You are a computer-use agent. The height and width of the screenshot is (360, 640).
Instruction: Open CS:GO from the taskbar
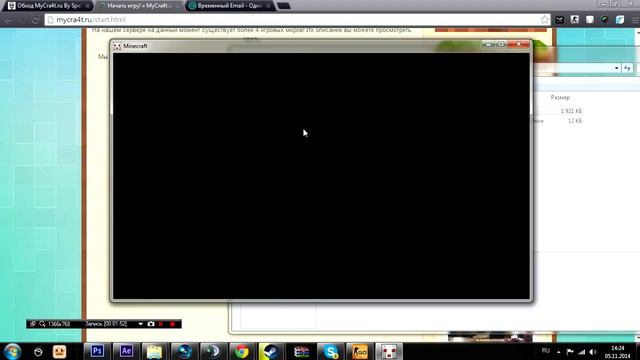pyautogui.click(x=360, y=351)
